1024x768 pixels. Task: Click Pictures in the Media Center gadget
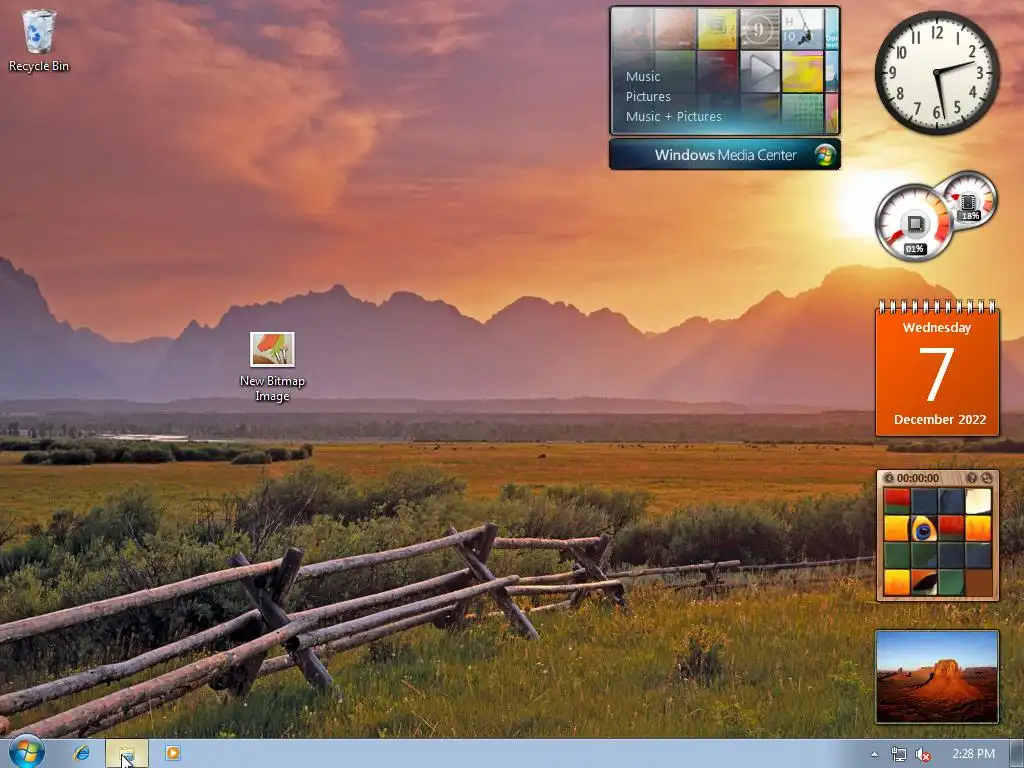[x=648, y=97]
